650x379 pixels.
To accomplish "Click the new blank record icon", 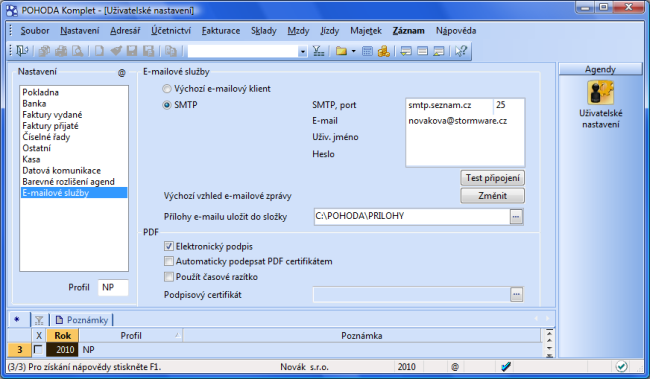I will [99, 51].
